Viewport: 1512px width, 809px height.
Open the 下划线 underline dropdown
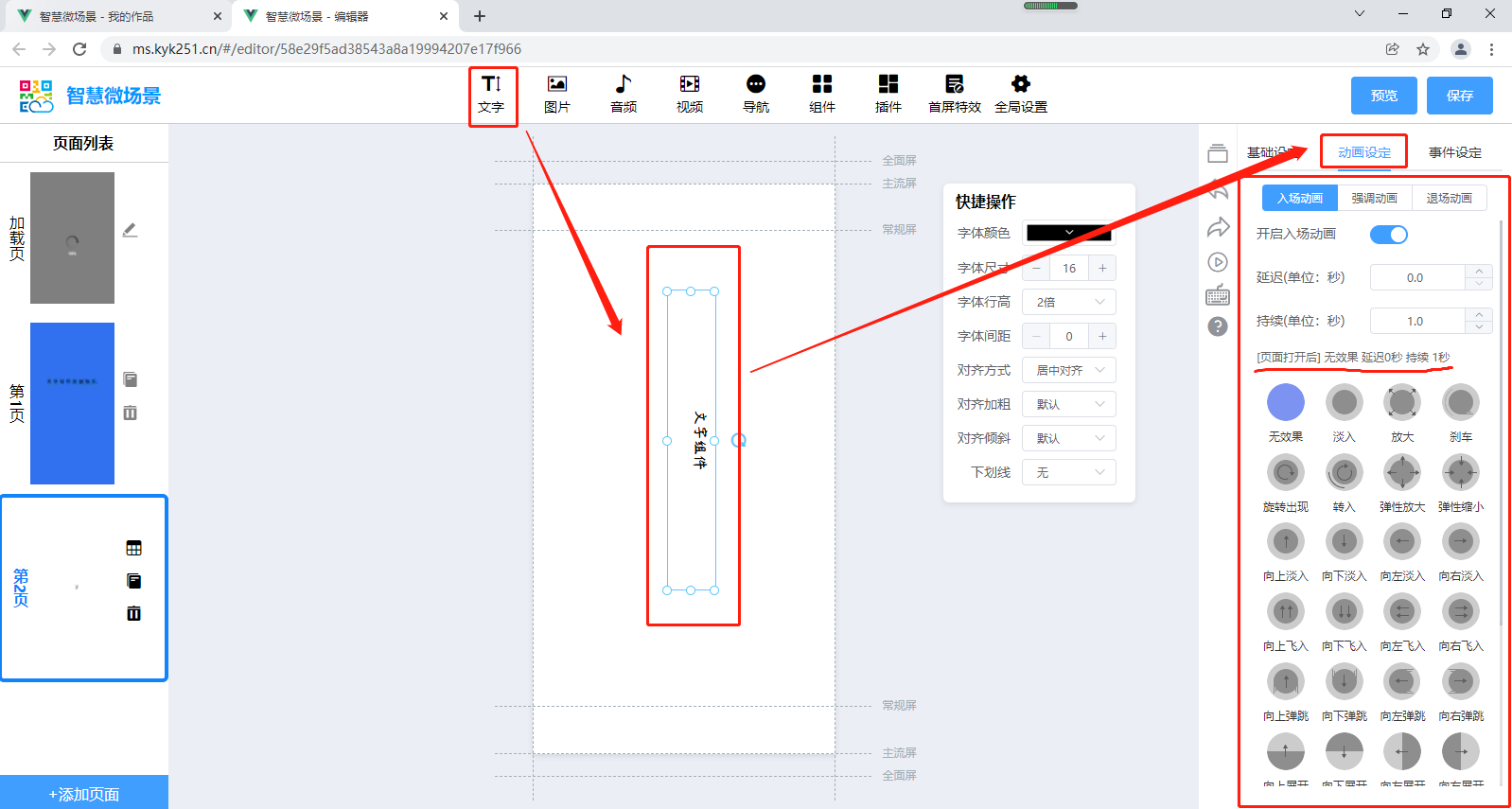click(1068, 472)
